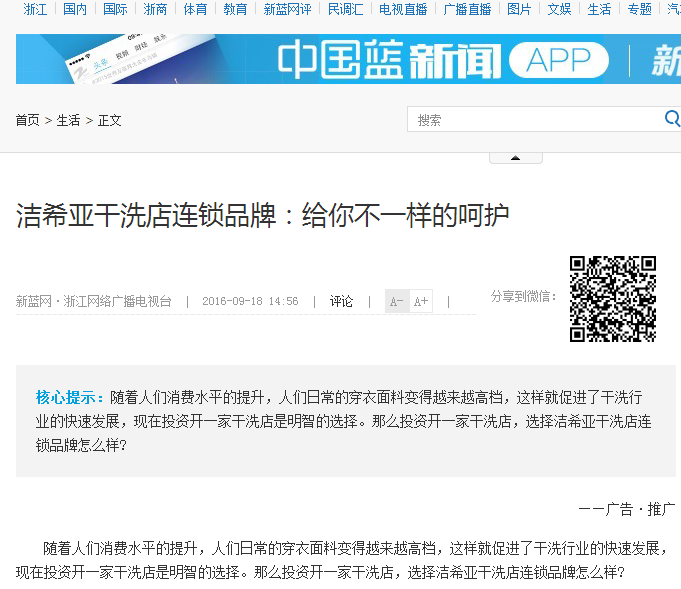681x589 pixels.
Task: Click the 中国蓝新闻 APP banner
Action: click(x=348, y=59)
